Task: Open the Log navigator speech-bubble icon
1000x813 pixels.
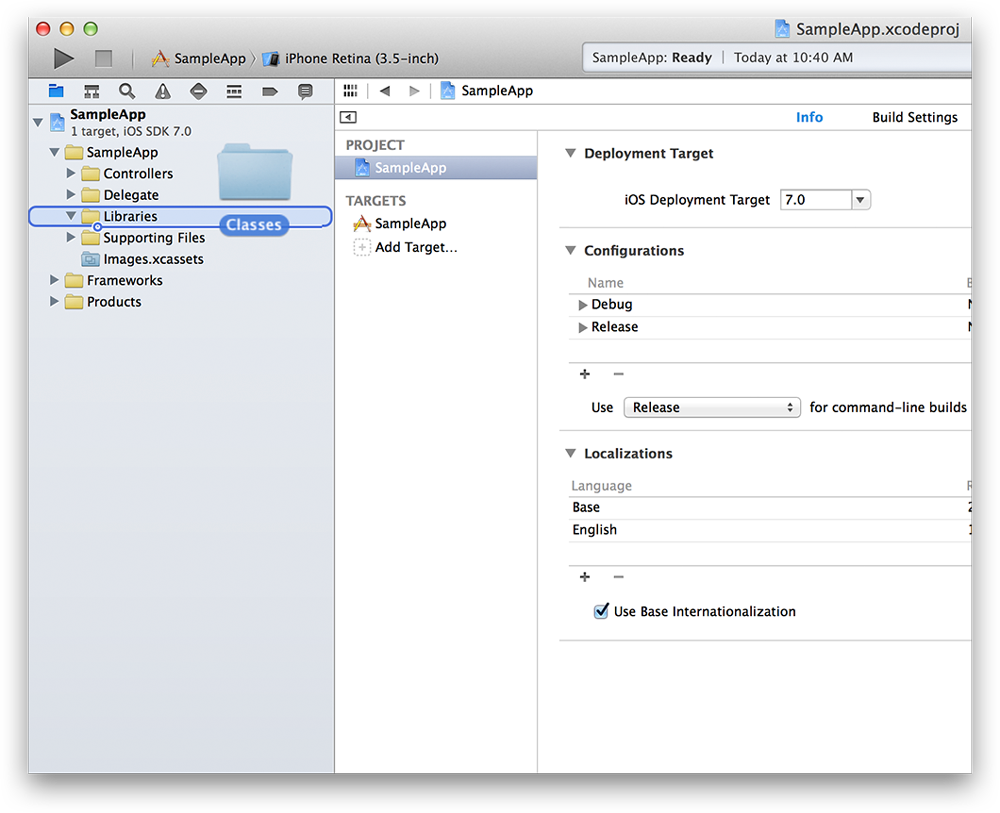Action: 305,91
